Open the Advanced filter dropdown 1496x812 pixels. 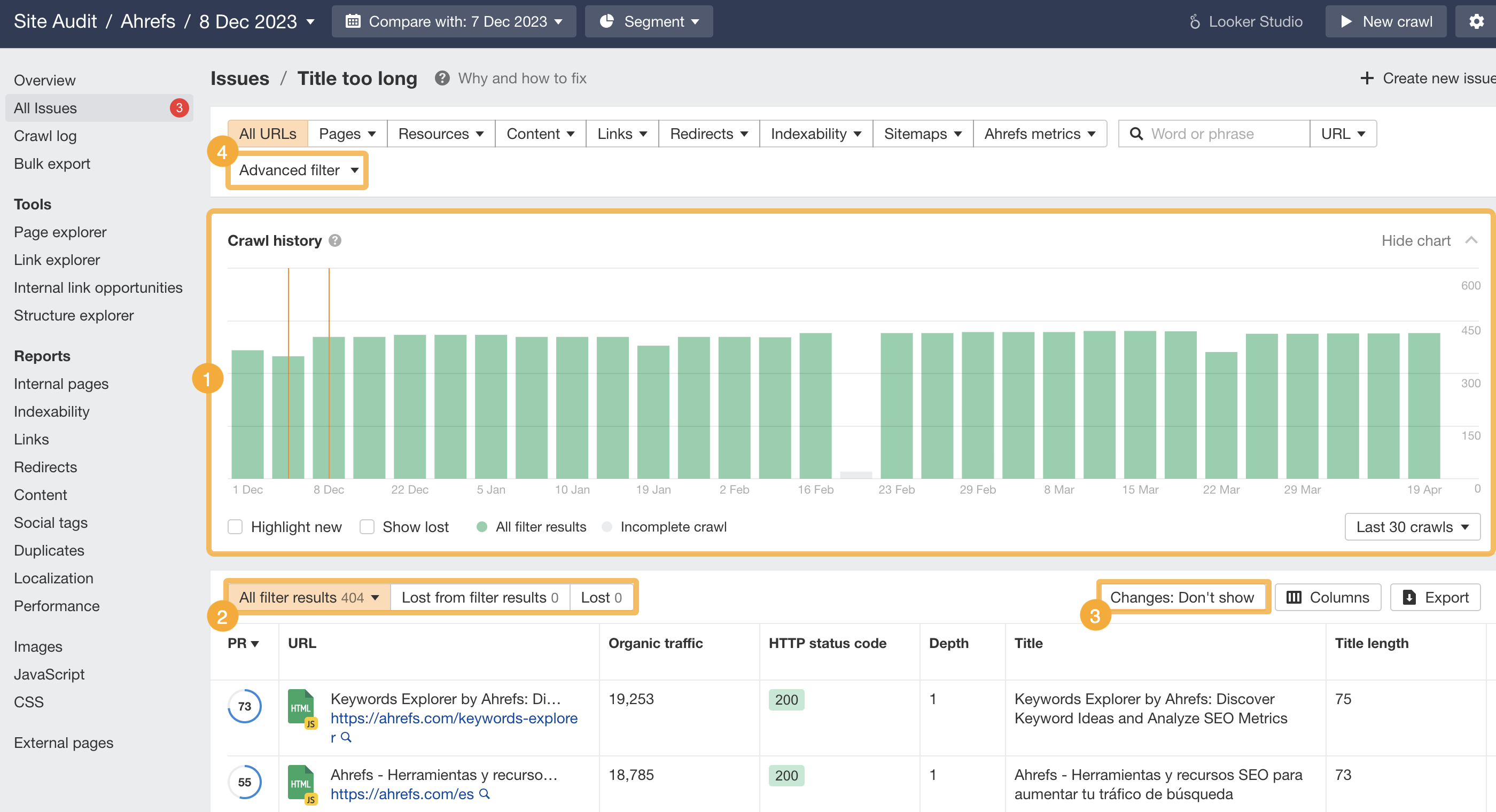[x=297, y=170]
